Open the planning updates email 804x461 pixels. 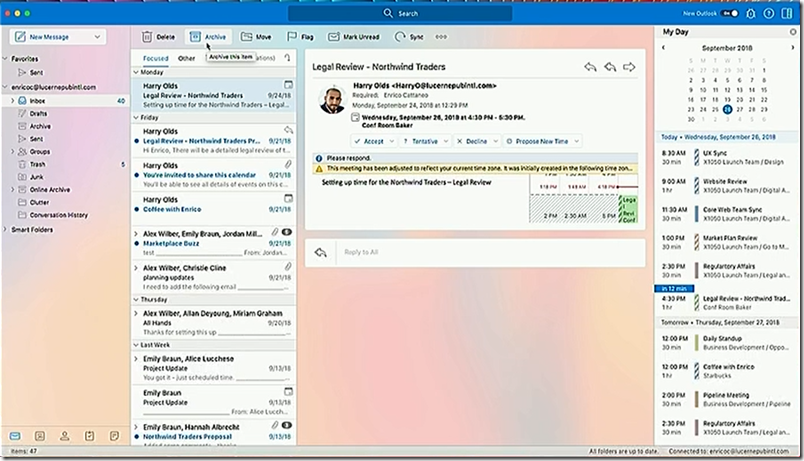click(x=213, y=277)
